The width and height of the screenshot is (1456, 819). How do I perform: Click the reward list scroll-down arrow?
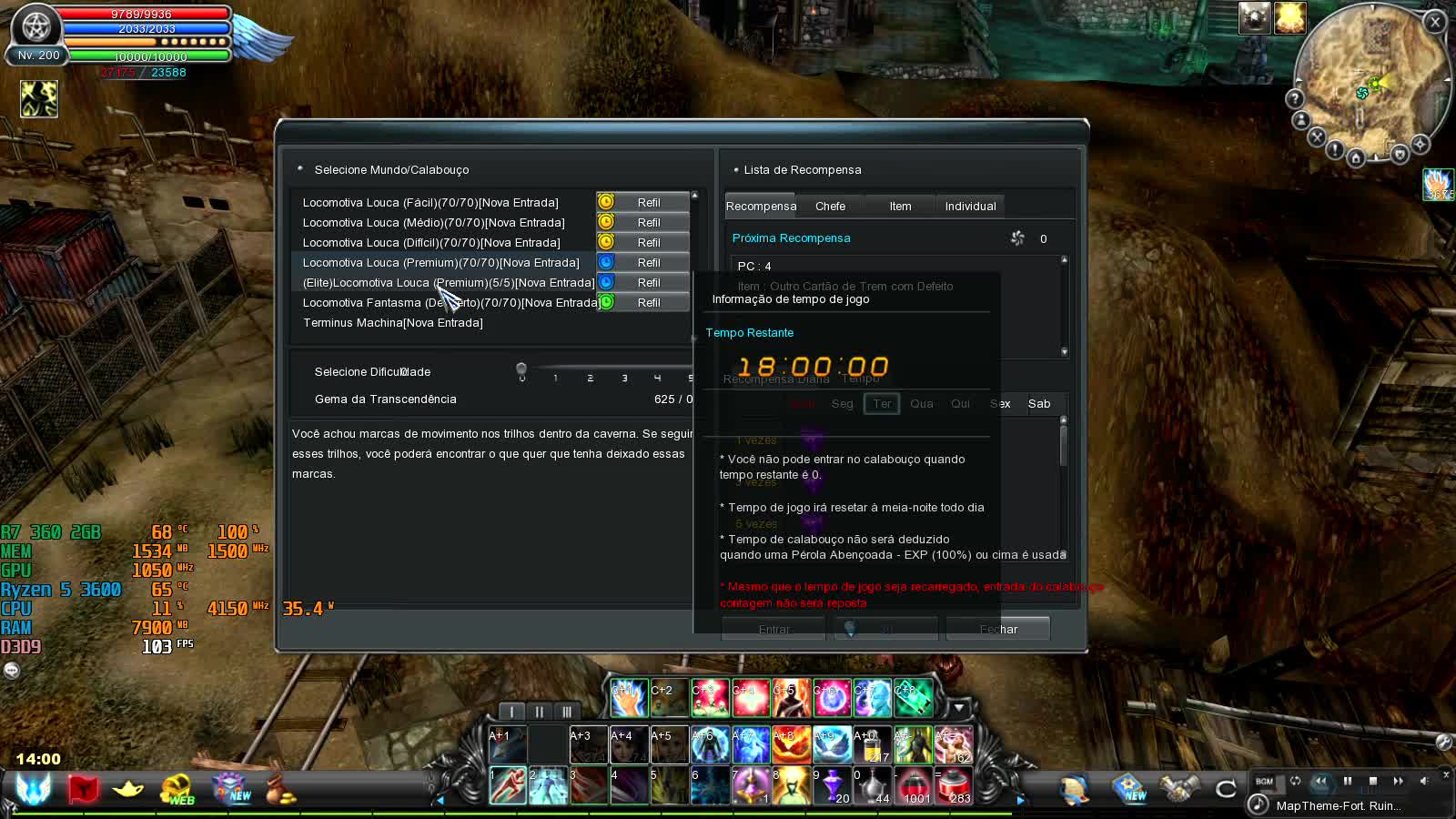click(1064, 351)
